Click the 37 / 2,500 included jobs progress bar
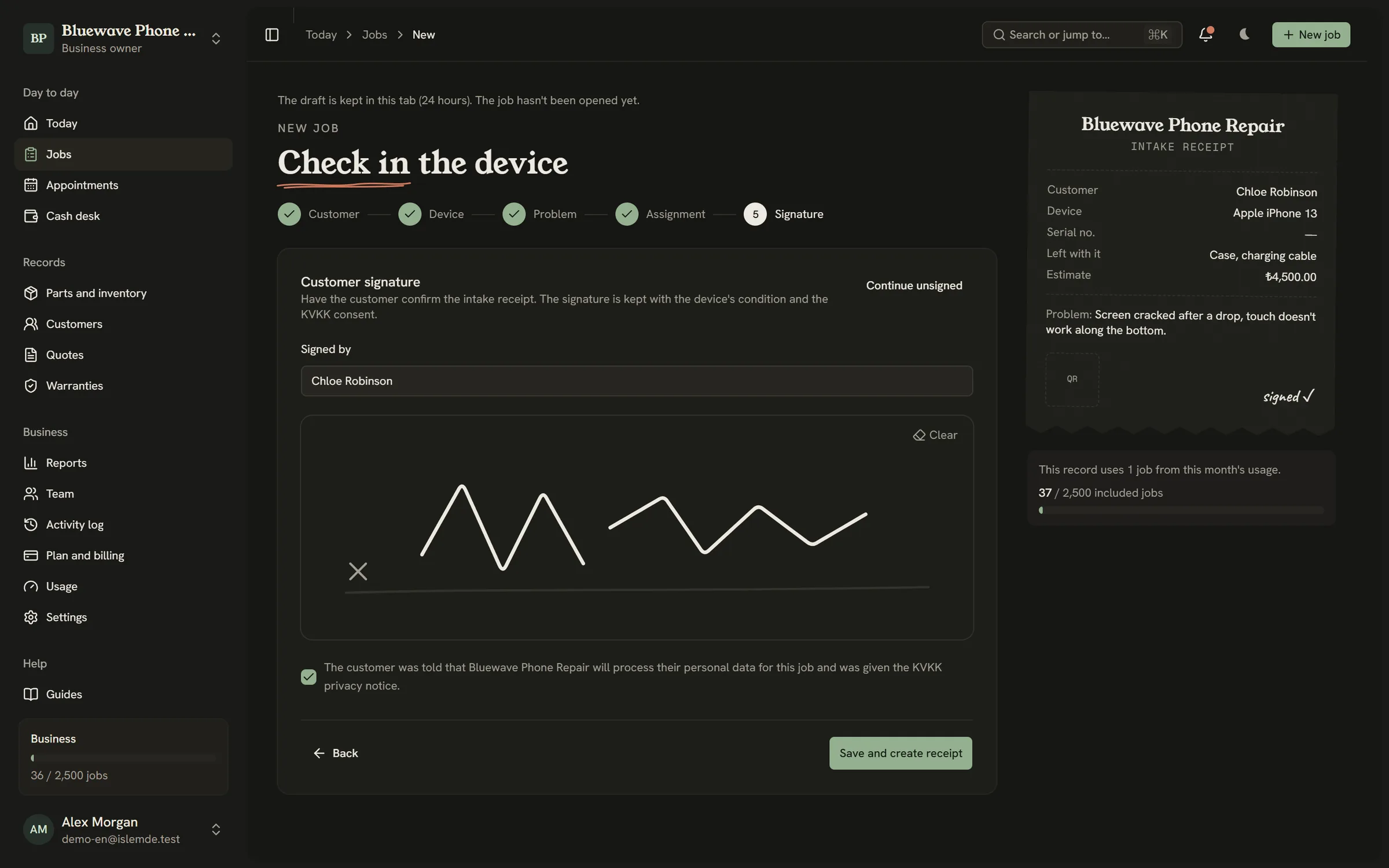This screenshot has width=1389, height=868. (x=1181, y=510)
